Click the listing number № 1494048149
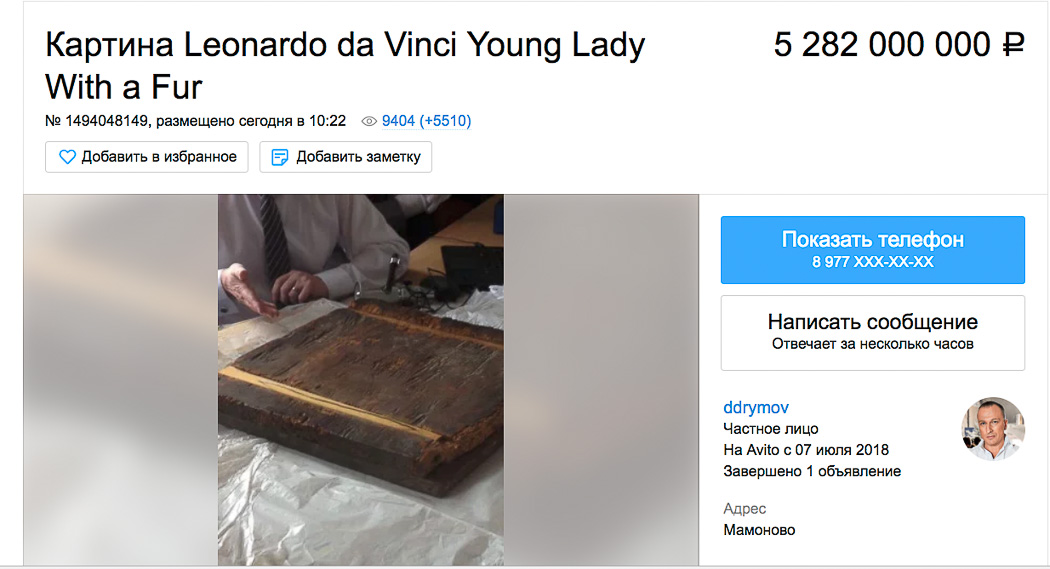Screen dimensions: 1050x569 click(x=96, y=121)
